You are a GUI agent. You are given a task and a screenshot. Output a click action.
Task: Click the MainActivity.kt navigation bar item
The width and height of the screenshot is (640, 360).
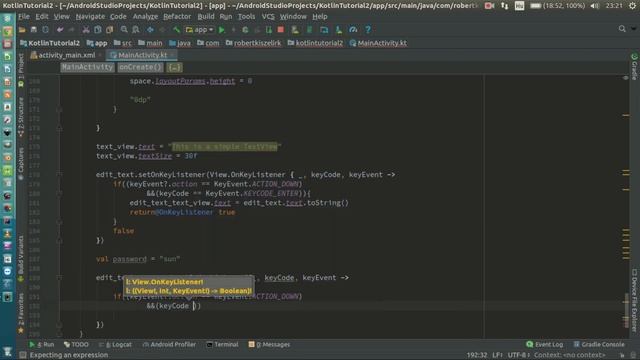(378, 43)
